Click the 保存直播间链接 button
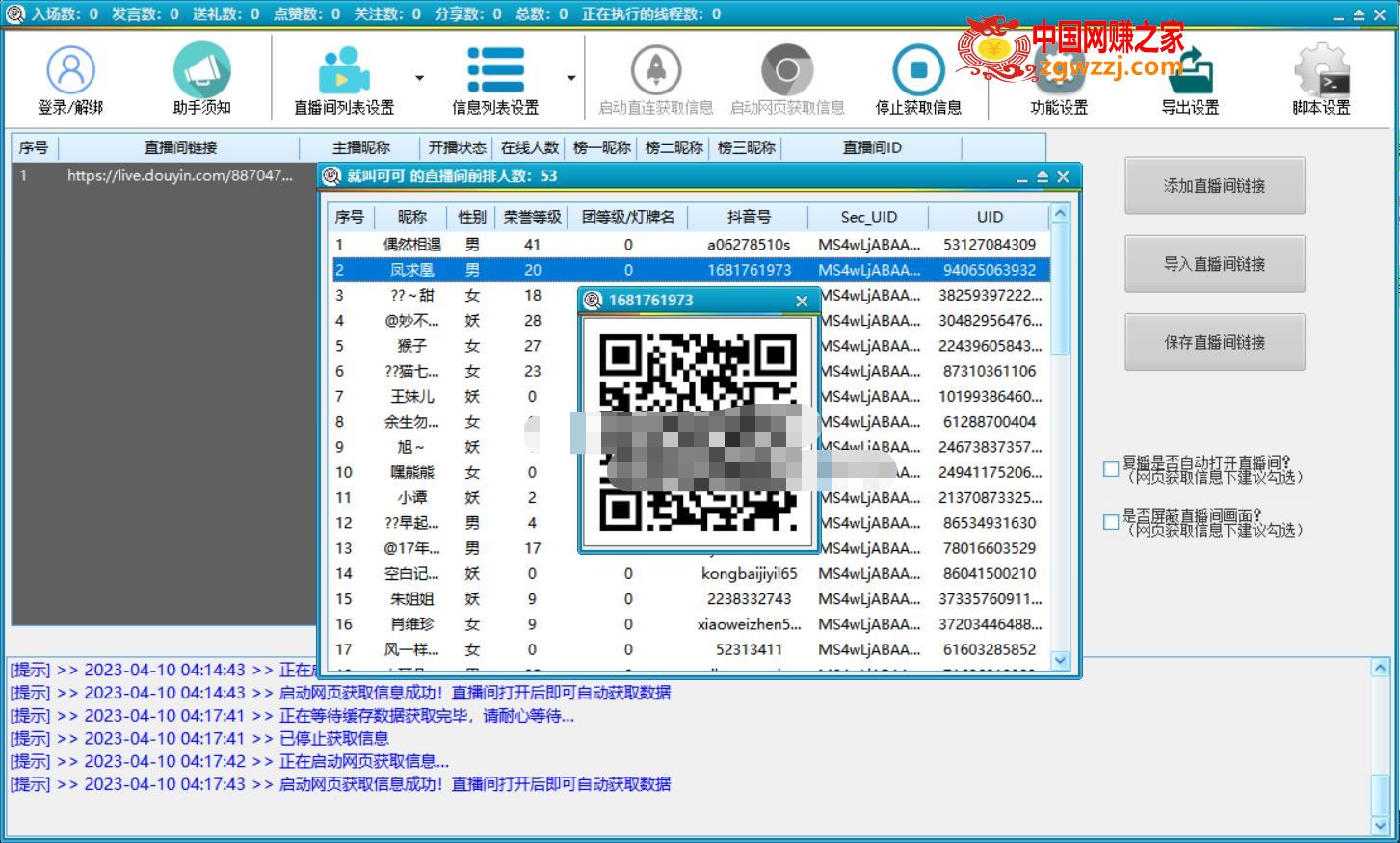The width and height of the screenshot is (1400, 843). (x=1214, y=342)
